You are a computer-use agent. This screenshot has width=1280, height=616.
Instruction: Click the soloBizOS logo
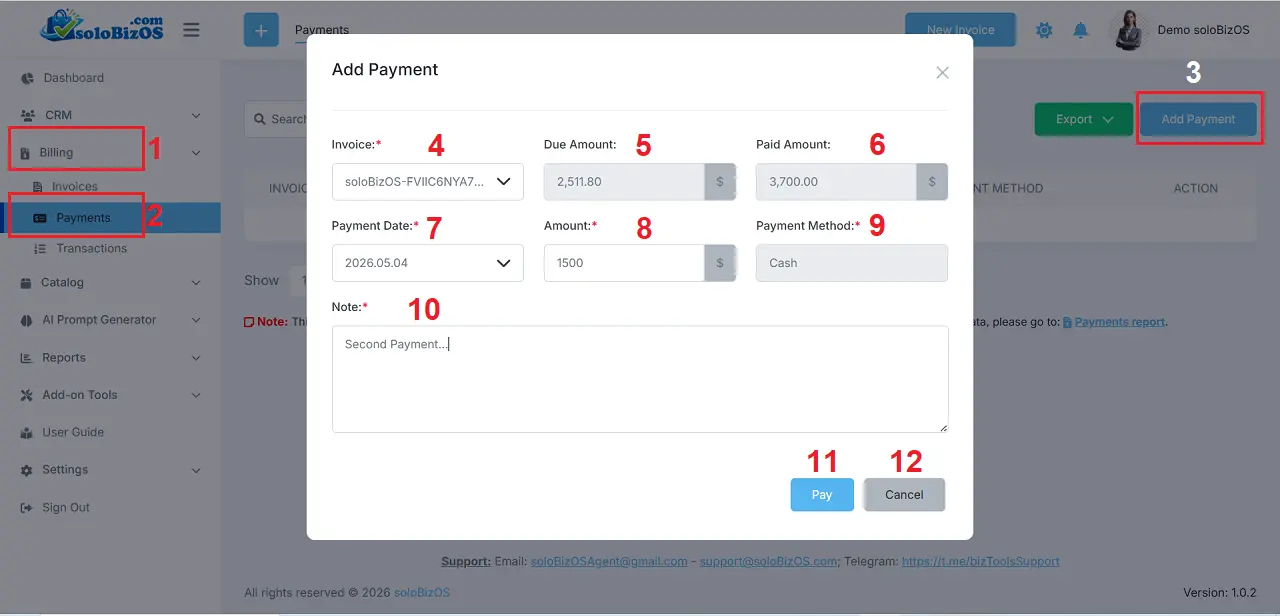(x=101, y=28)
